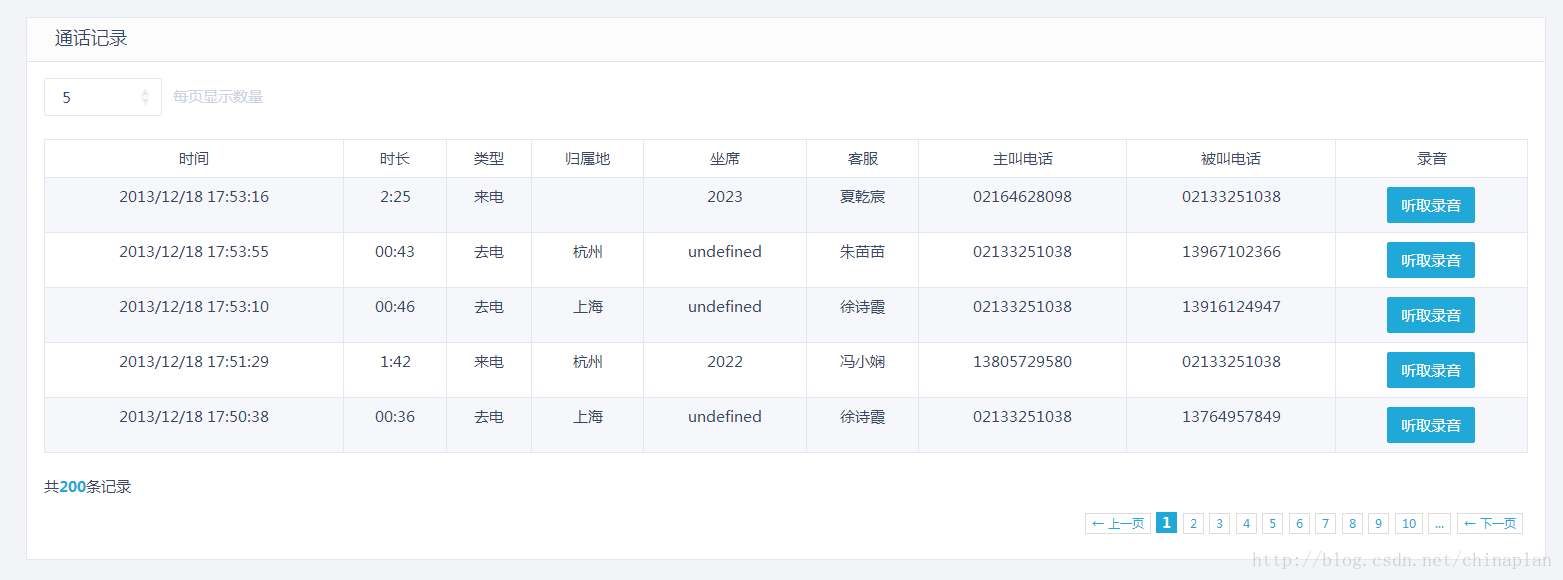This screenshot has width=1563, height=580.
Task: Jump to pagination page 7
Action: pyautogui.click(x=1325, y=523)
